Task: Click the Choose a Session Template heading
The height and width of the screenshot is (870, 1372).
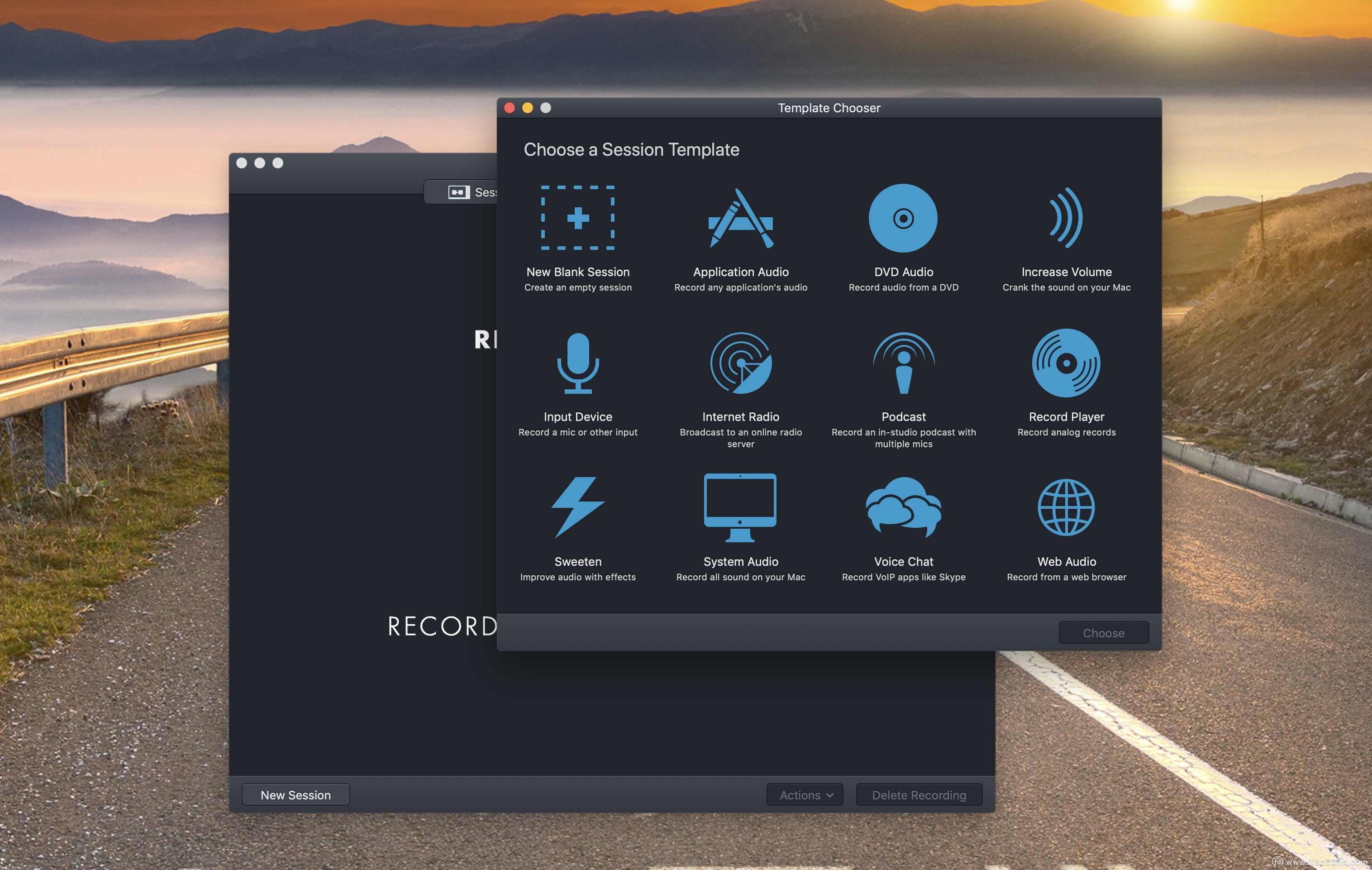Action: point(631,149)
